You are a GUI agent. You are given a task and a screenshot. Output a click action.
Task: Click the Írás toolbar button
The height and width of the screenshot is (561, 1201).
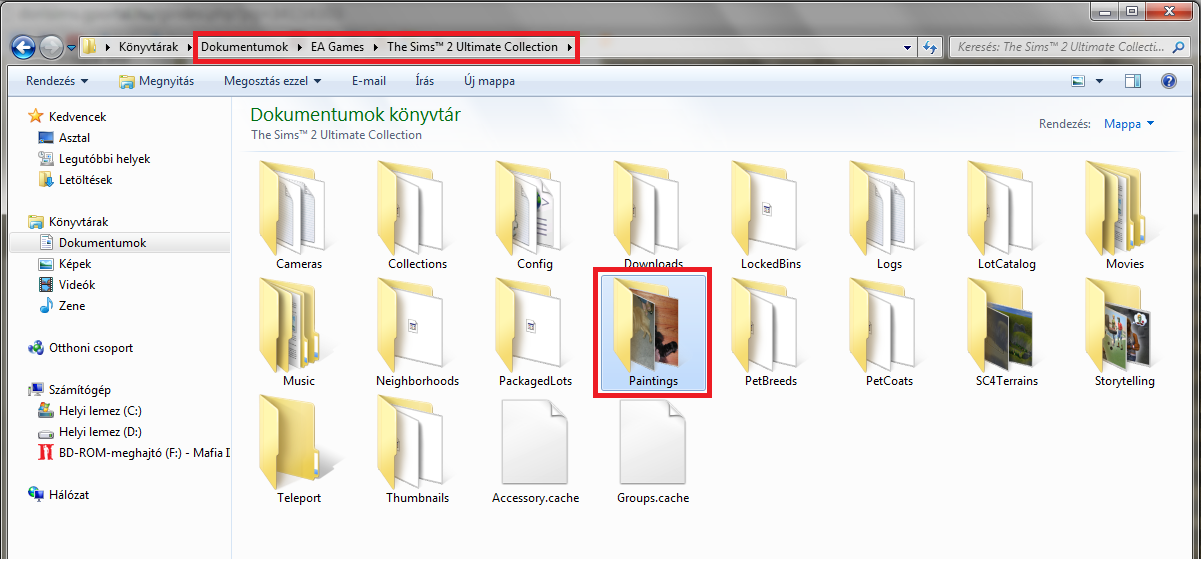click(425, 81)
